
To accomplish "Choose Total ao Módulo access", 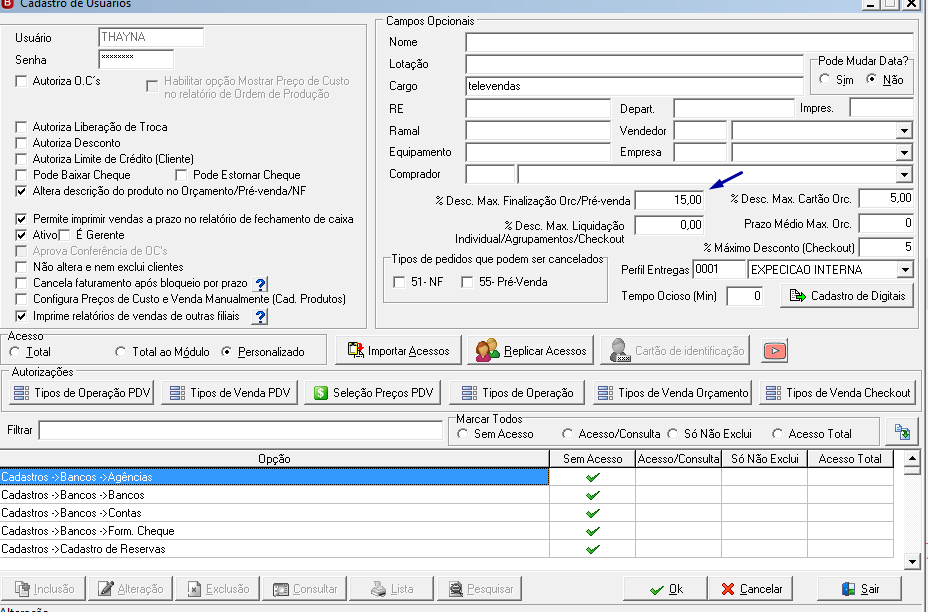I will coord(120,352).
